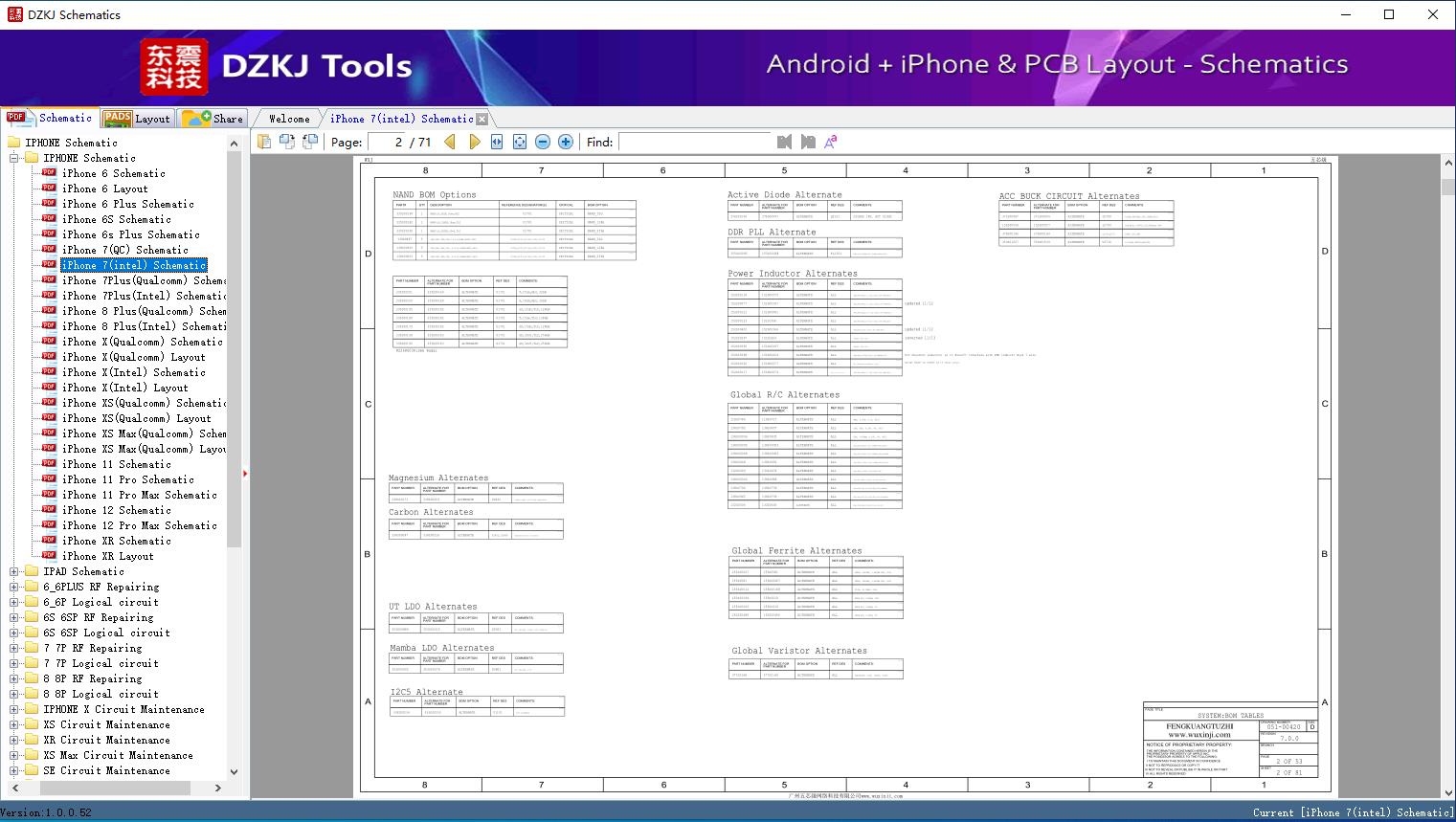Go to the previous page
This screenshot has width=1456, height=822.
point(451,142)
